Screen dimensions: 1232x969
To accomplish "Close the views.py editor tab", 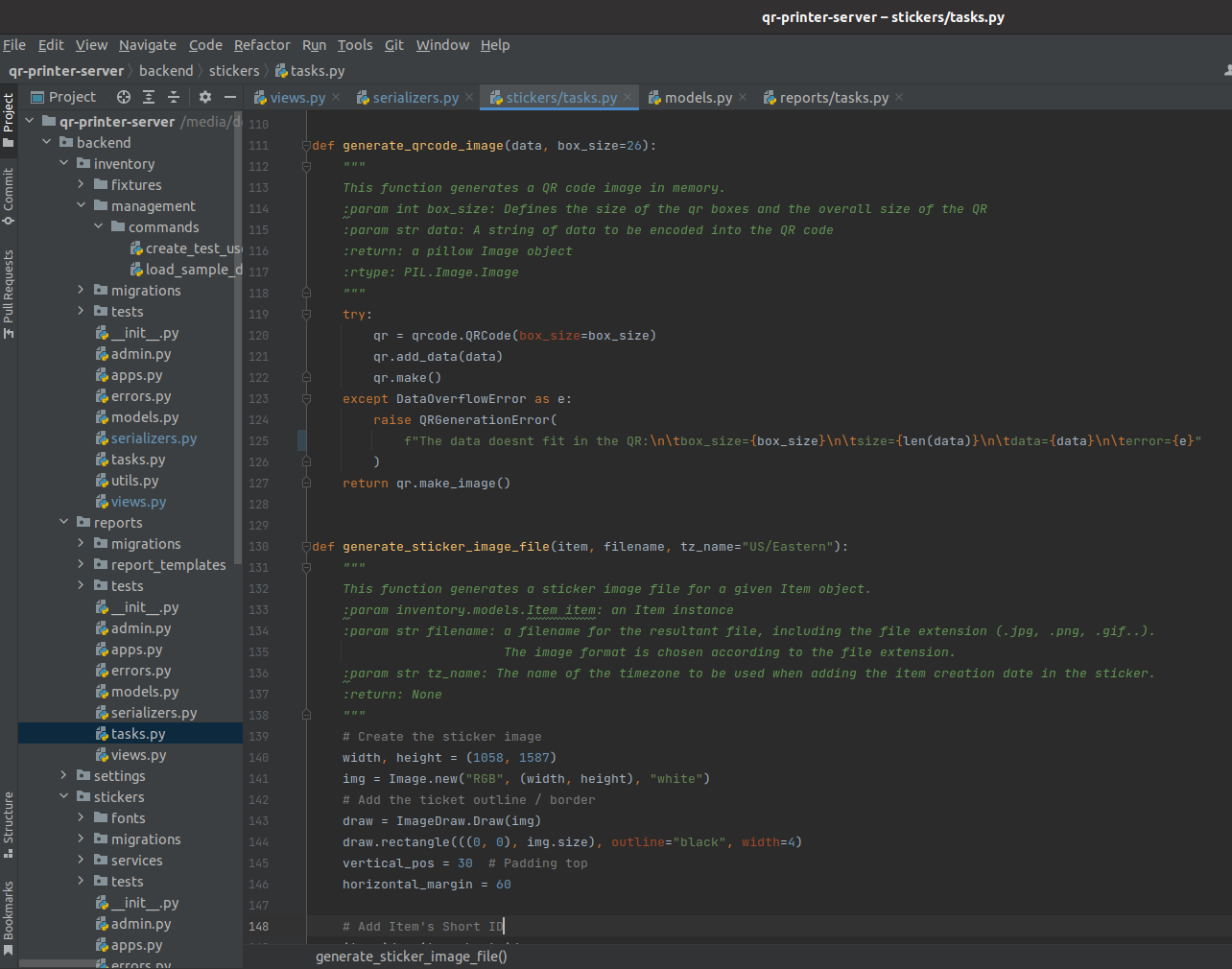I will pos(336,98).
